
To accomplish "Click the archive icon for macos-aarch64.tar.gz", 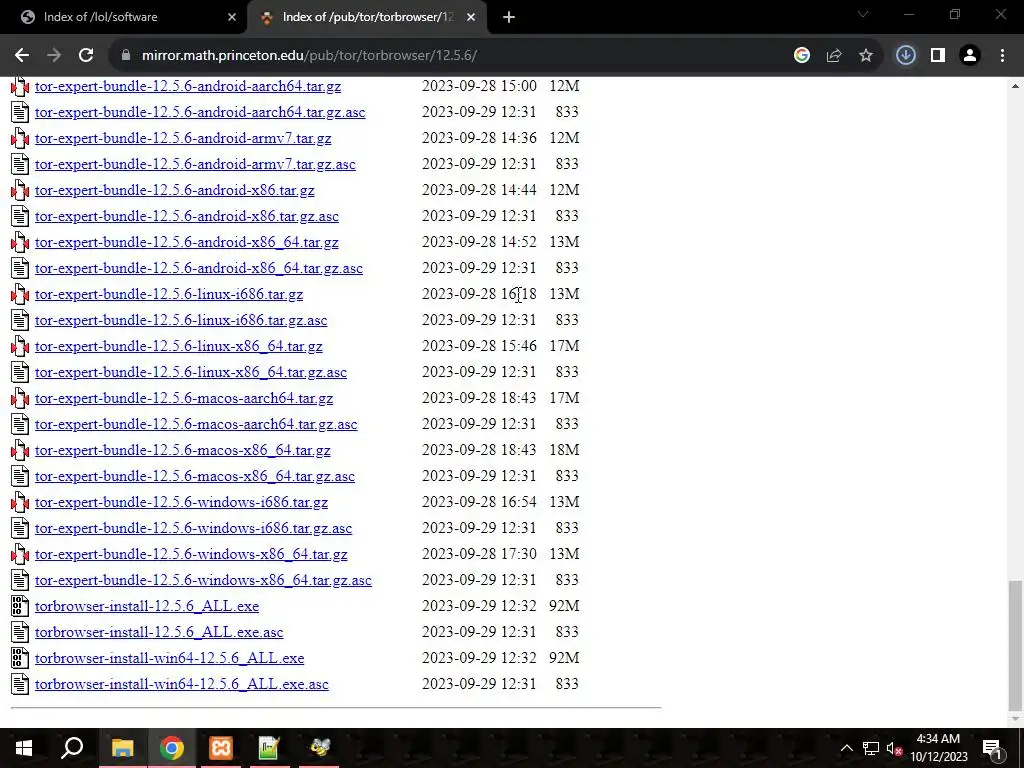I will pyautogui.click(x=20, y=398).
